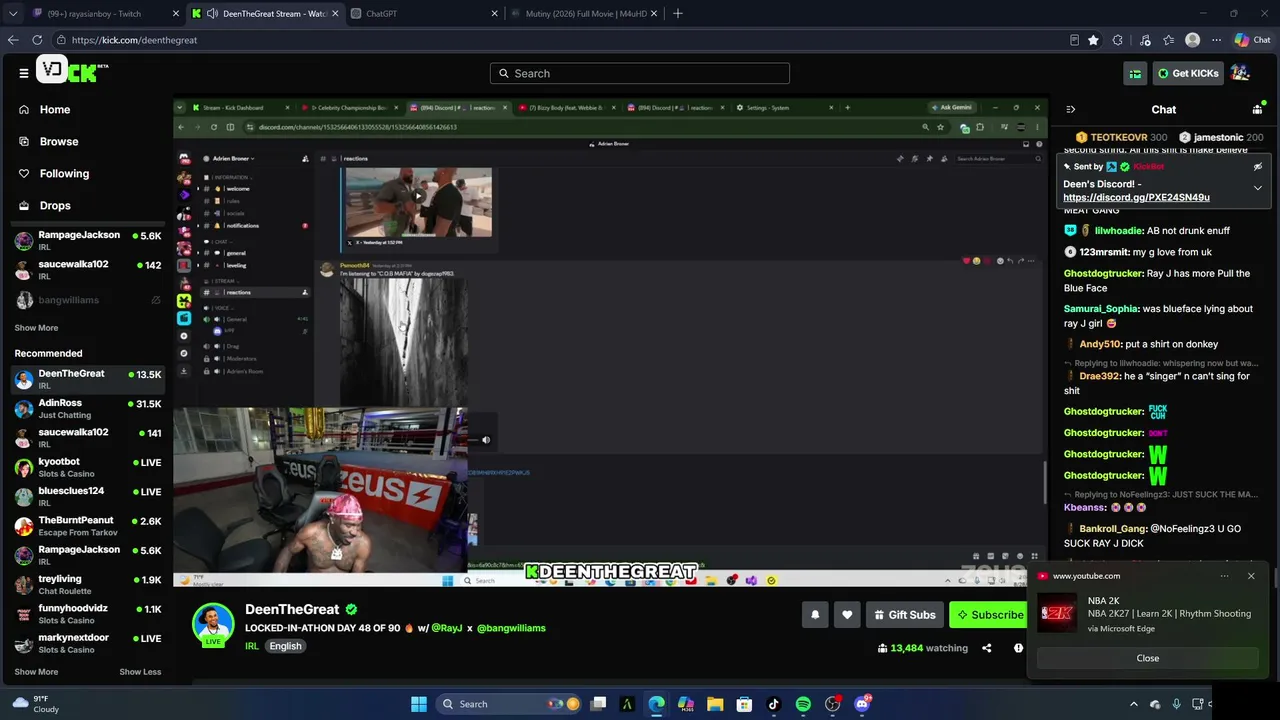The height and width of the screenshot is (720, 1280).
Task: Open the Deen's Discord invite link
Action: pyautogui.click(x=1136, y=198)
